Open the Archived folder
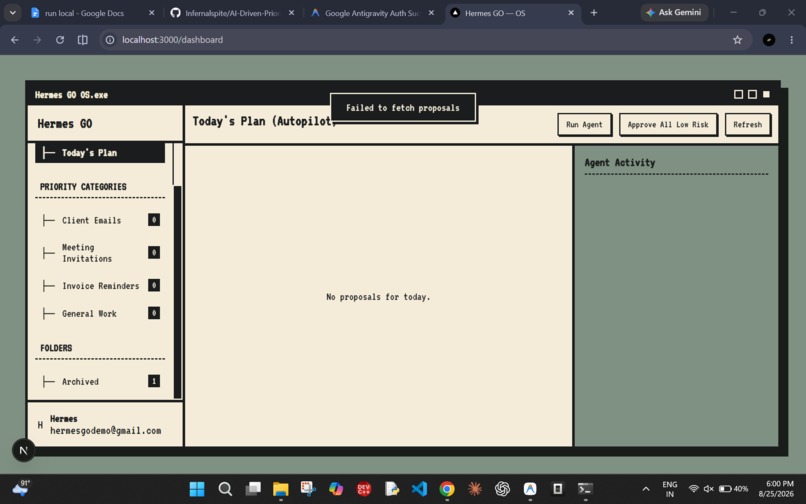This screenshot has width=806, height=504. 100,381
